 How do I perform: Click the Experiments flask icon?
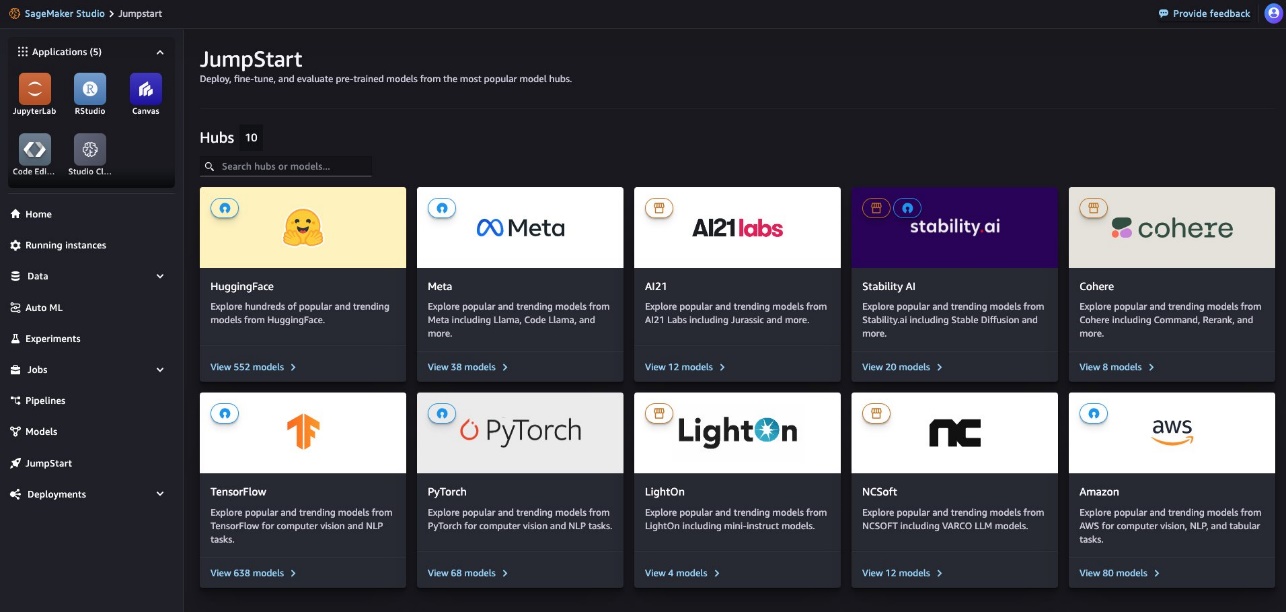point(15,338)
